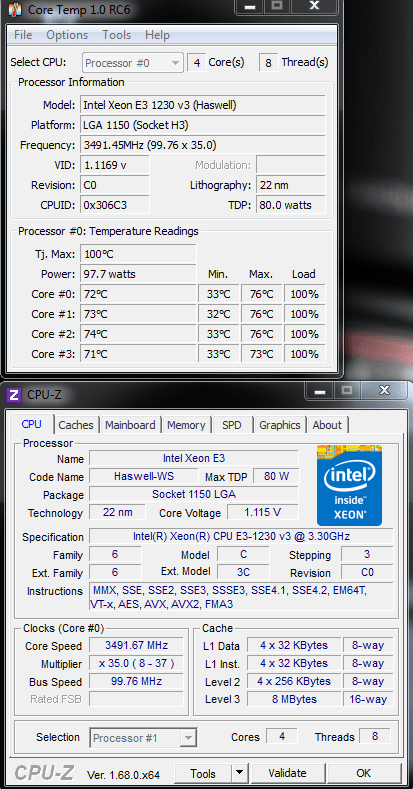
Task: Minimize the Core Temp window
Action: pyautogui.click(x=251, y=7)
